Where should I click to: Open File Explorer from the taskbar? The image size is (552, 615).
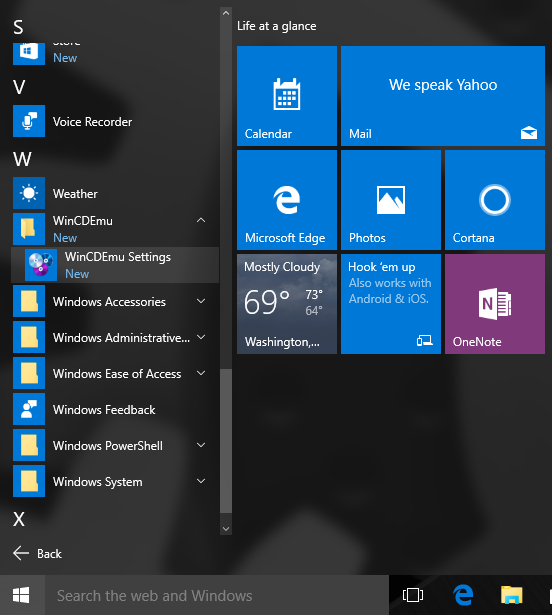tap(512, 595)
